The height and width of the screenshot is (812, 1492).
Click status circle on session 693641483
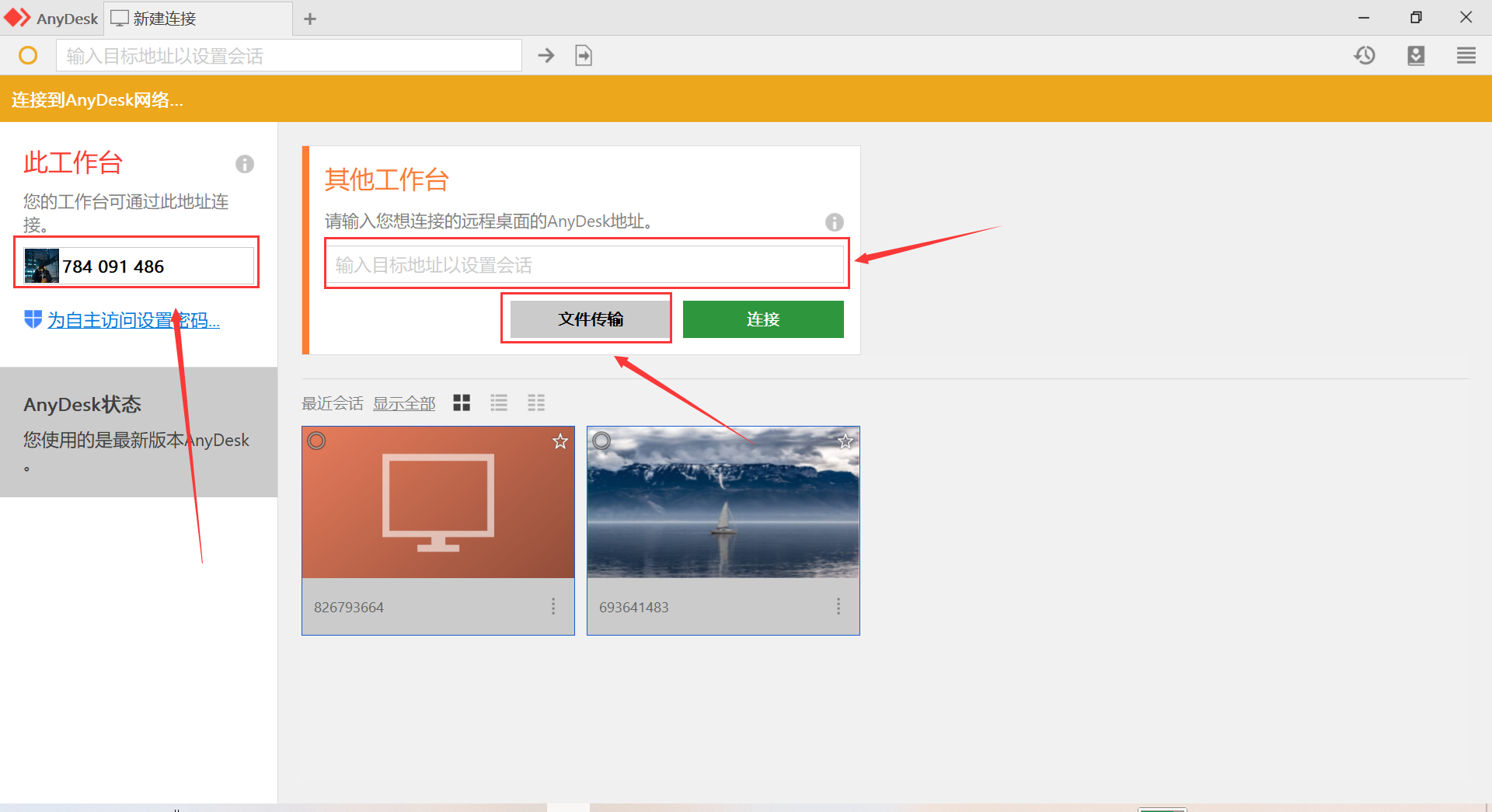(601, 441)
